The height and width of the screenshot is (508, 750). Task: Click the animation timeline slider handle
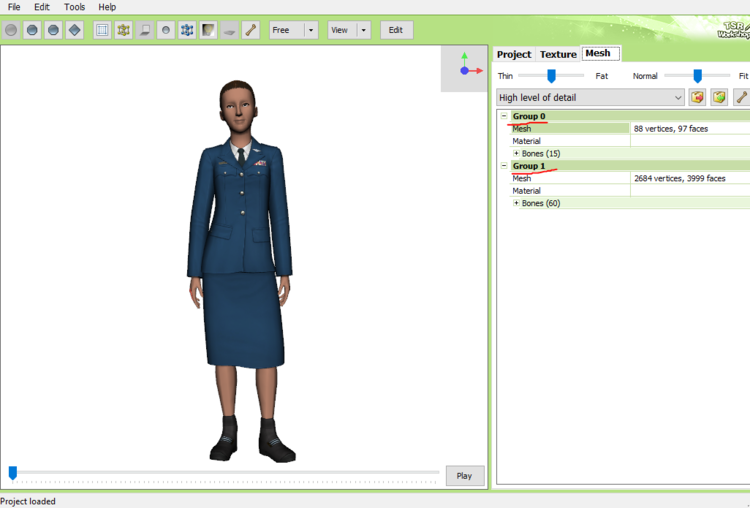tap(13, 473)
